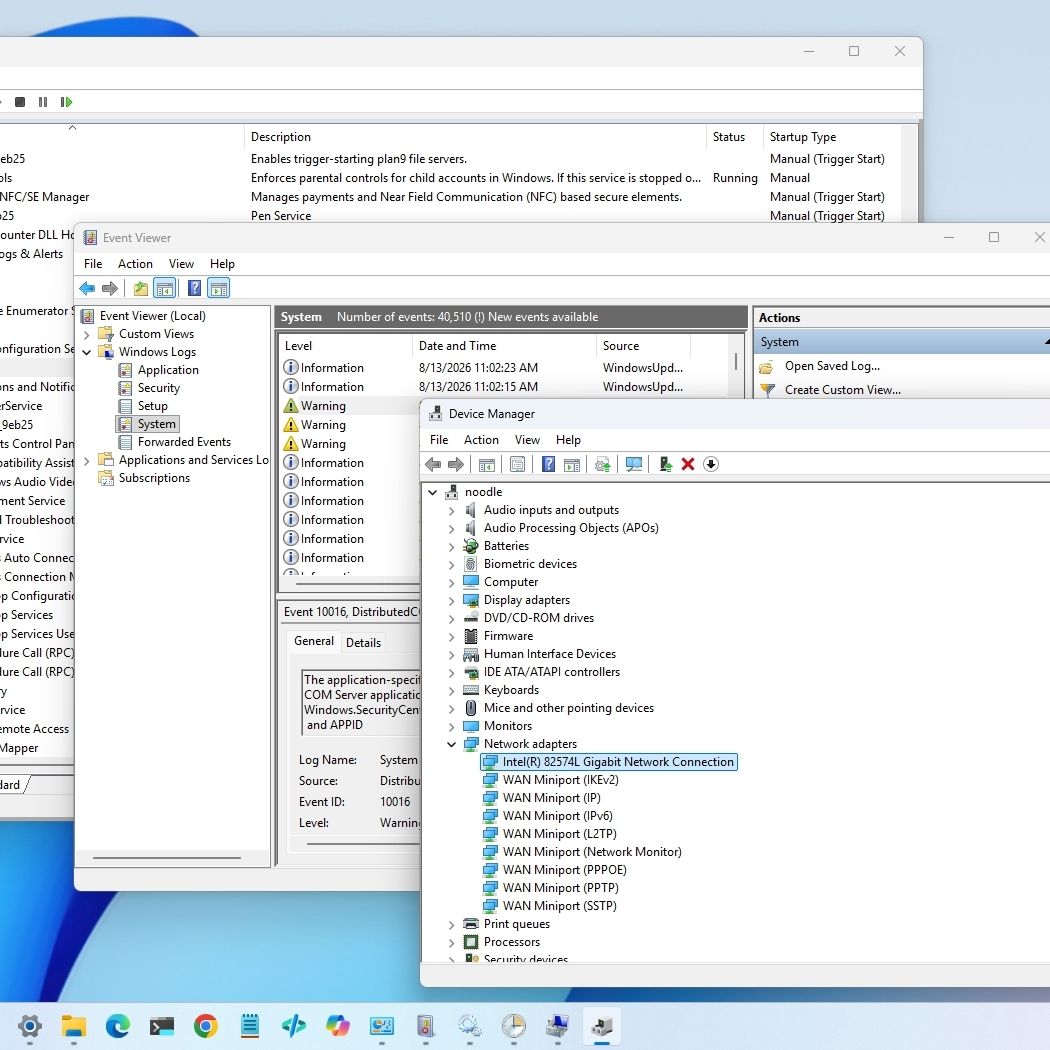
Task: Open the Help menu in Event Viewer
Action: 222,264
